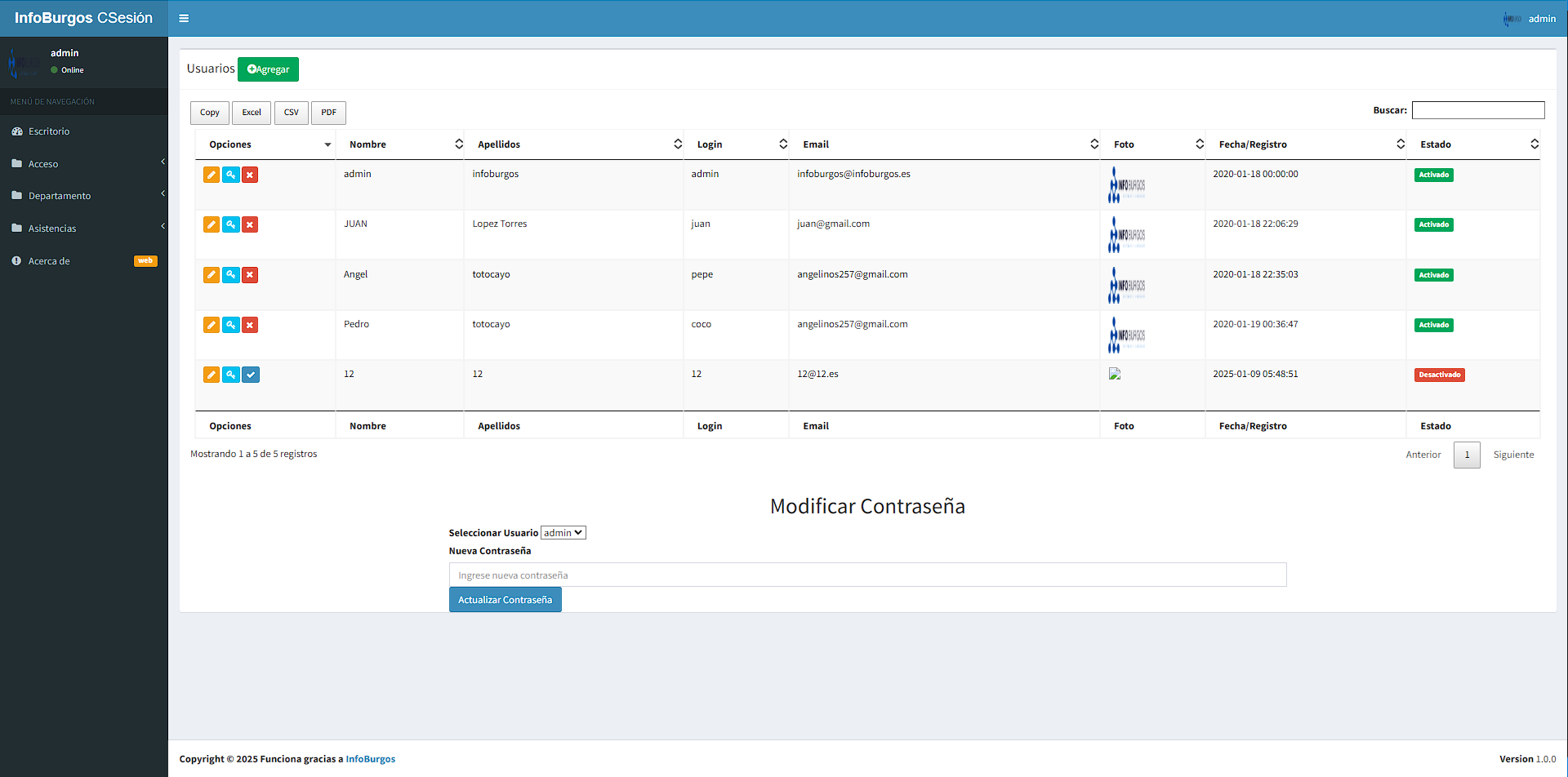Click the green Agregar button
Screen dimensions: 1568x777
tap(268, 69)
